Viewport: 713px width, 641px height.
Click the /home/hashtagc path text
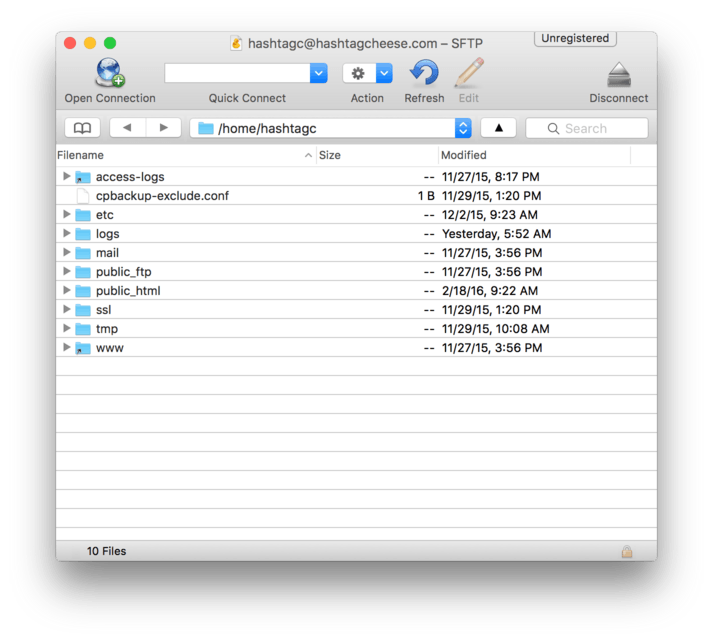(x=267, y=129)
